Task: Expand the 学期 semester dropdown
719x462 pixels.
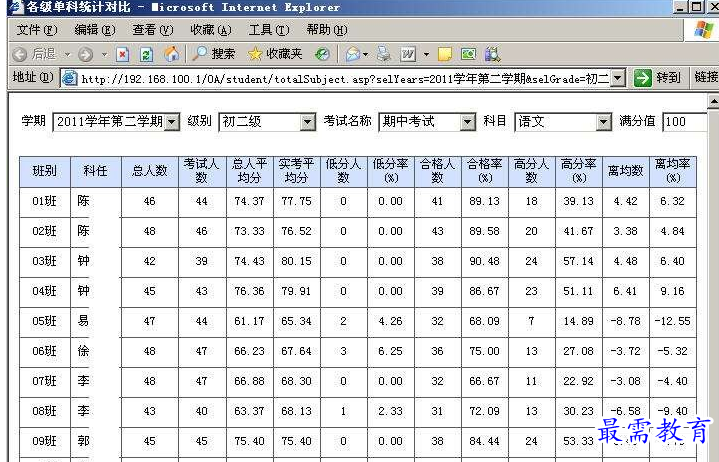Action: coord(171,122)
